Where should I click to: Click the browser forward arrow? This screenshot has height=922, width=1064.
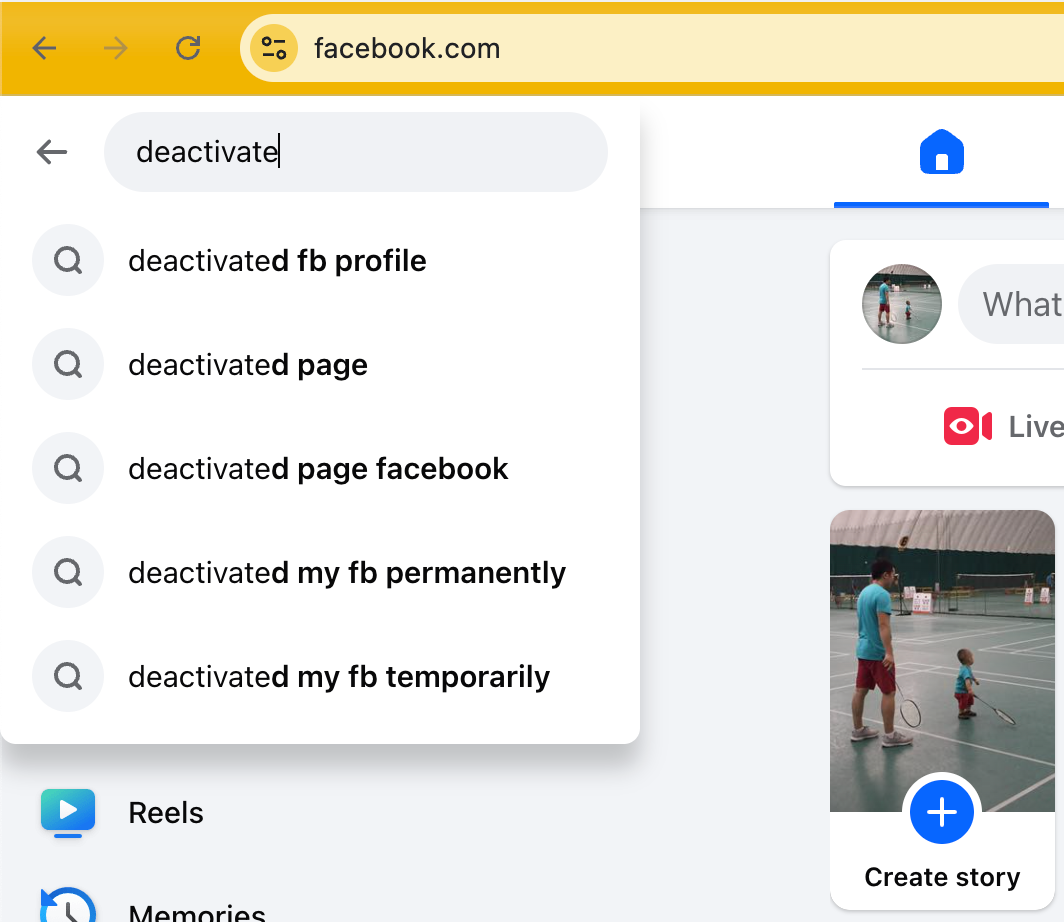click(116, 48)
